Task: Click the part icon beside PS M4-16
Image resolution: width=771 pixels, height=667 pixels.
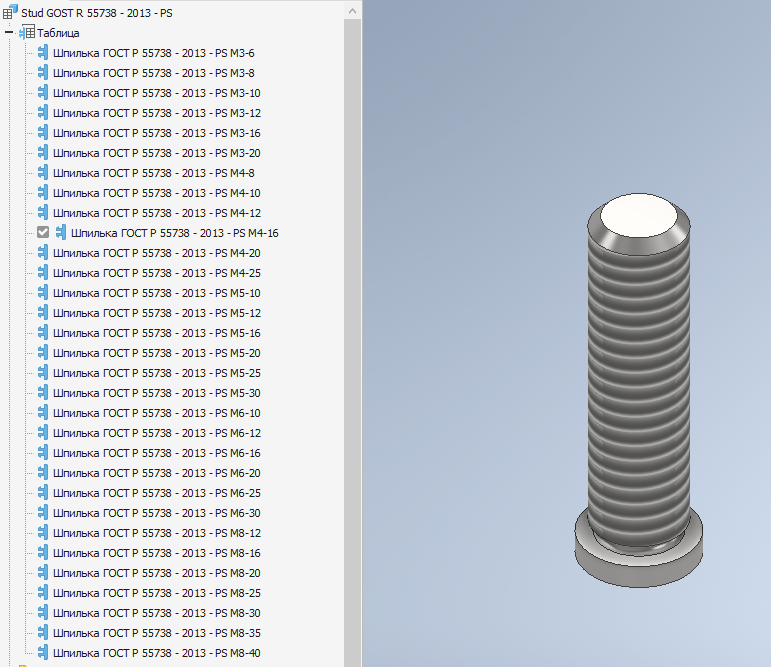Action: 61,233
